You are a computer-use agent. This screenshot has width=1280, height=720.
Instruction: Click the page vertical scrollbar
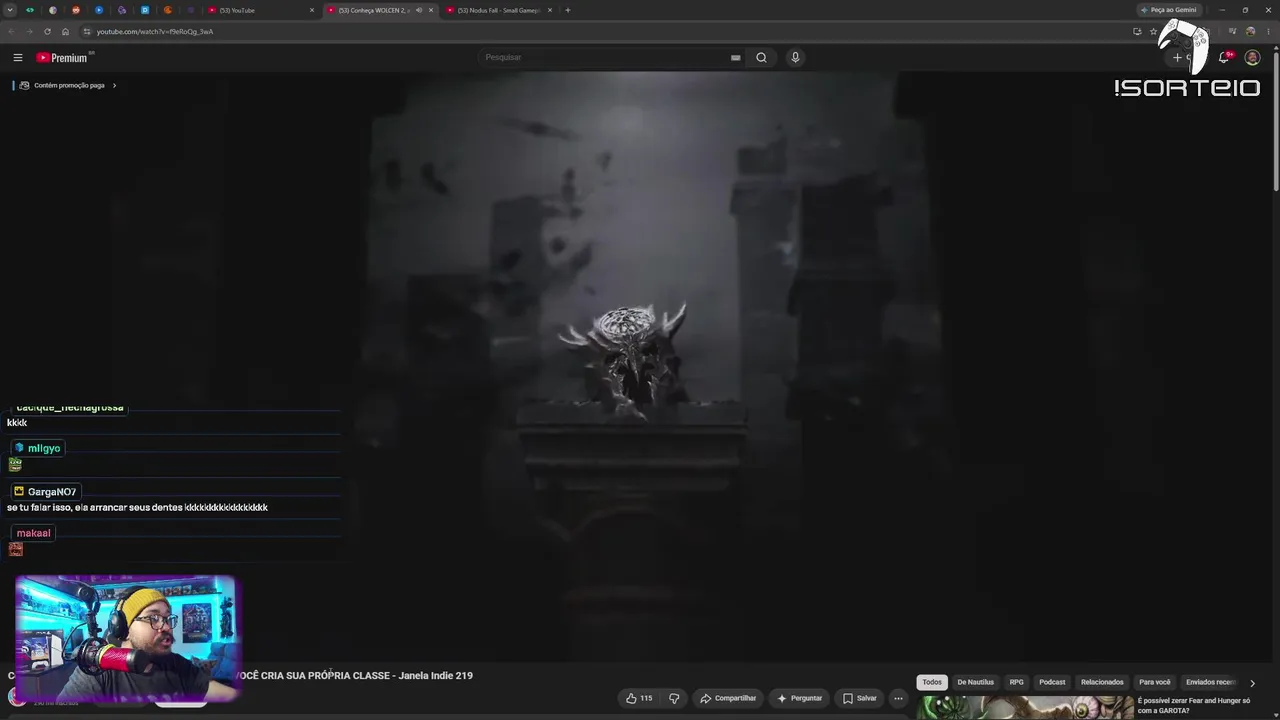(x=1276, y=120)
